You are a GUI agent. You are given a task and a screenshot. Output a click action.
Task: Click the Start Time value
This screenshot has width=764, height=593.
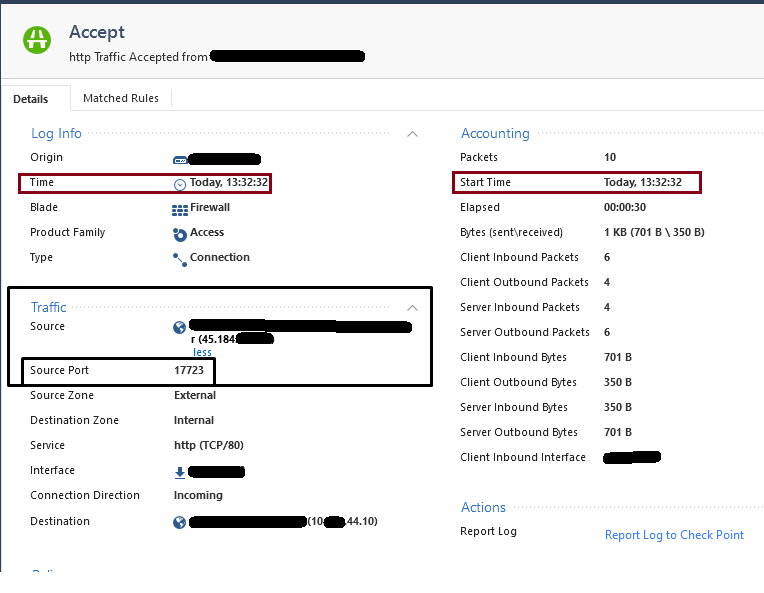[x=642, y=183]
